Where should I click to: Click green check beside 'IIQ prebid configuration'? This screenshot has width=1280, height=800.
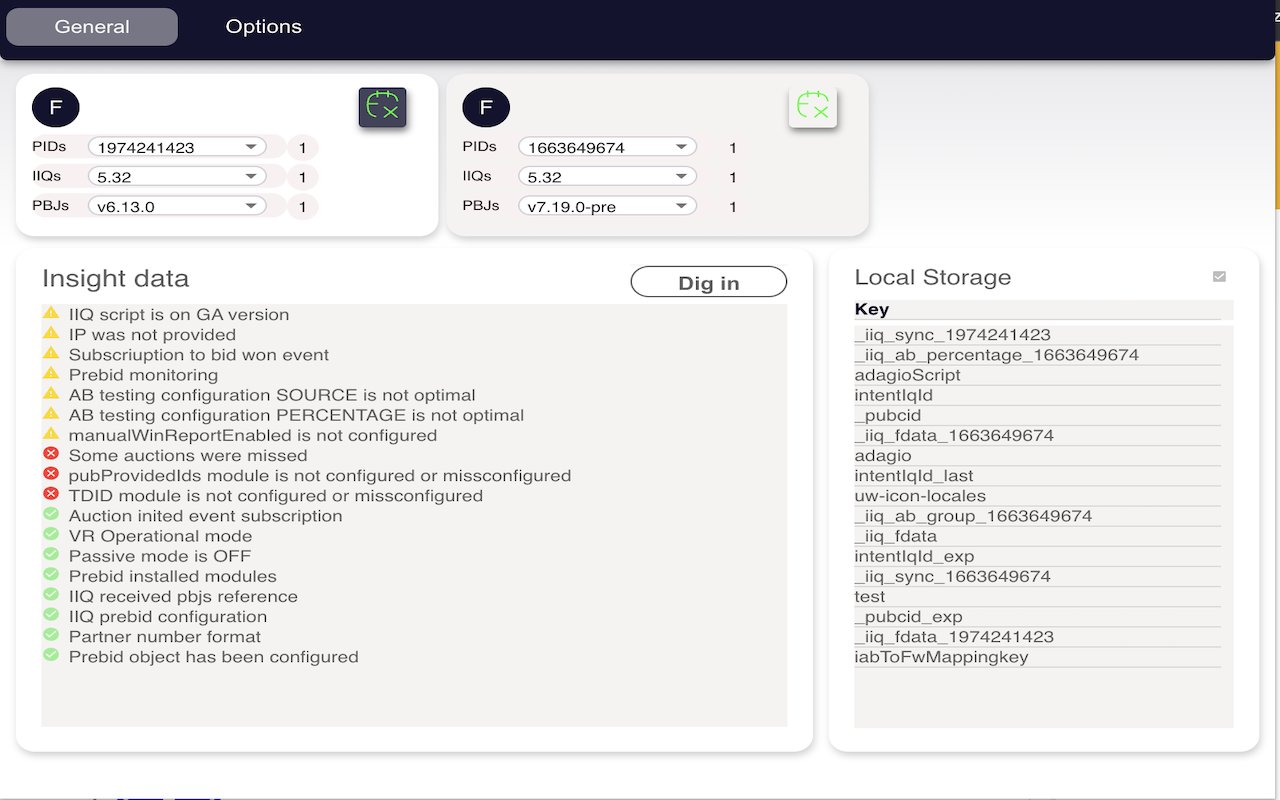pos(51,616)
